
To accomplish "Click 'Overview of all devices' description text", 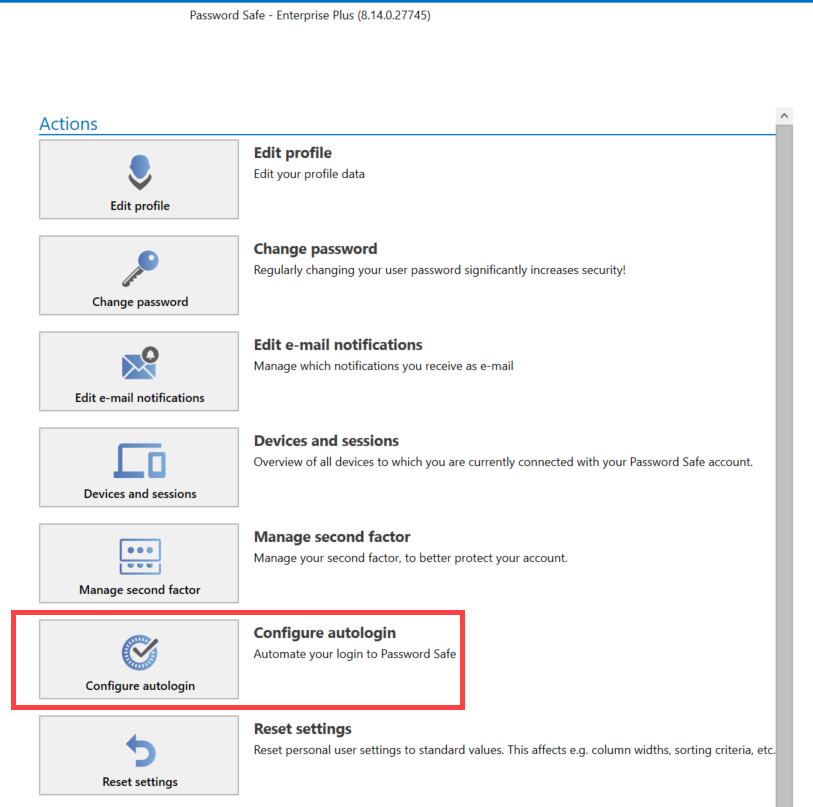I will pyautogui.click(x=503, y=462).
